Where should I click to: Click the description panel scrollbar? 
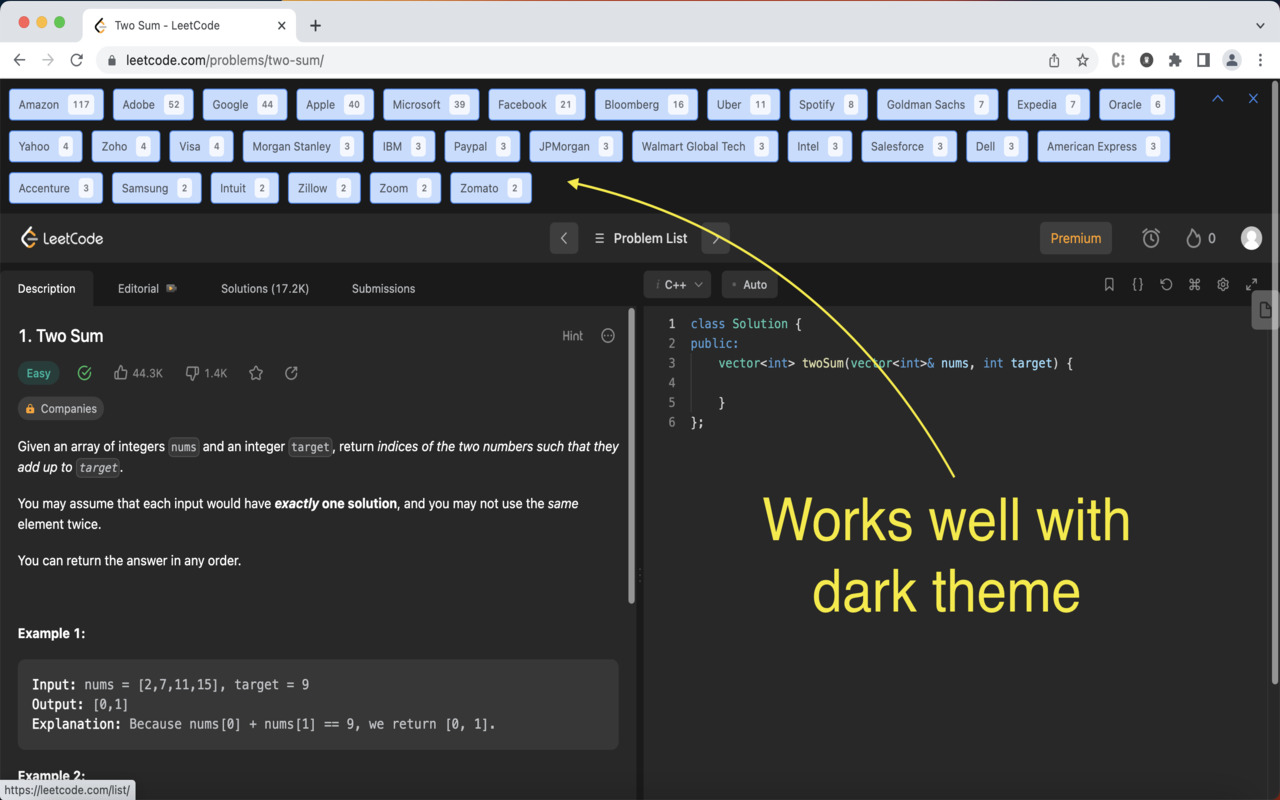[x=631, y=456]
